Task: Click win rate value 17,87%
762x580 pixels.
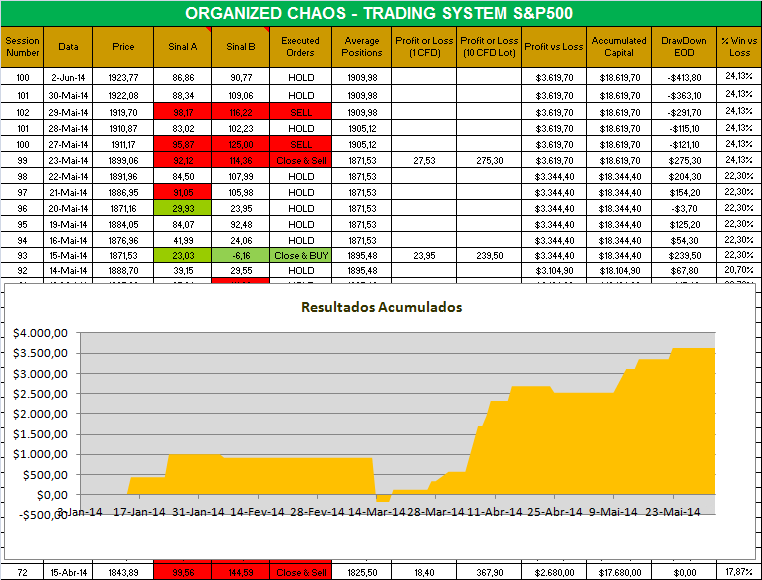Action: [x=739, y=572]
